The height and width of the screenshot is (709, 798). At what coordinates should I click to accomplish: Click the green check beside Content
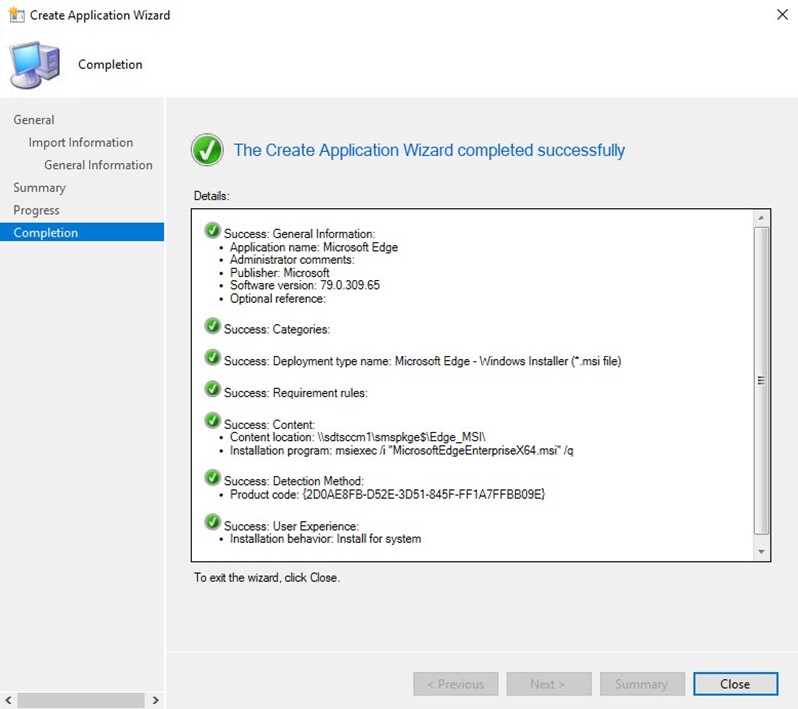pyautogui.click(x=212, y=421)
